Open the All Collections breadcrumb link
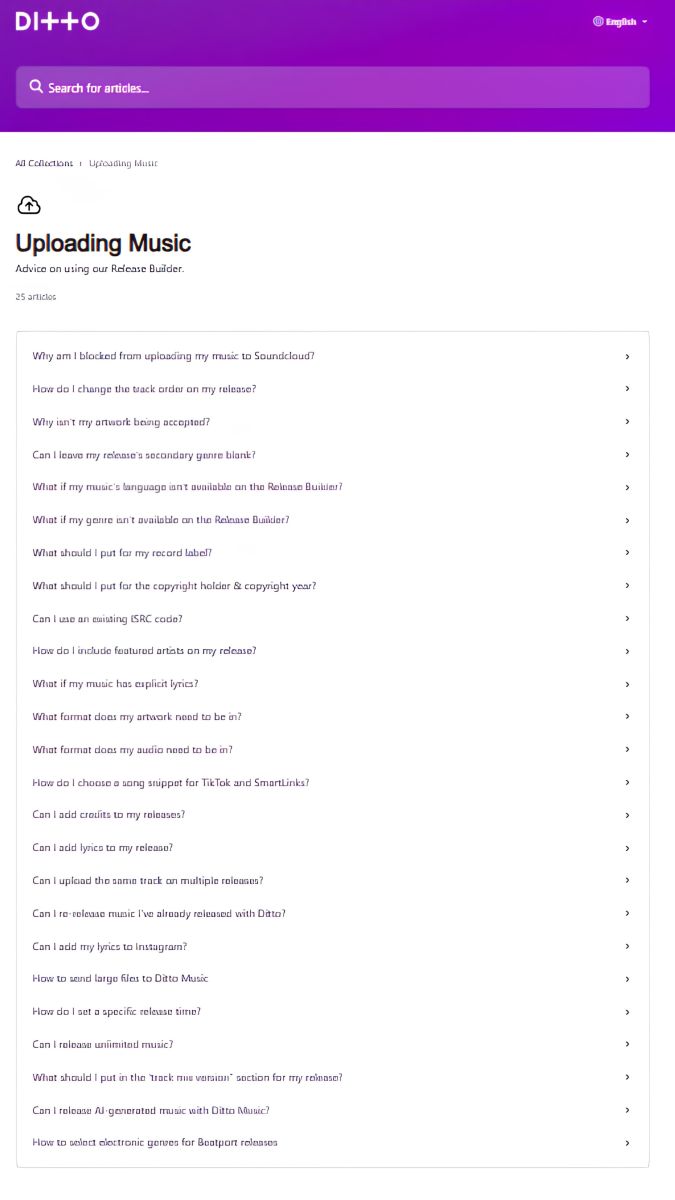Screen dimensions: 675x1200 coord(42,163)
